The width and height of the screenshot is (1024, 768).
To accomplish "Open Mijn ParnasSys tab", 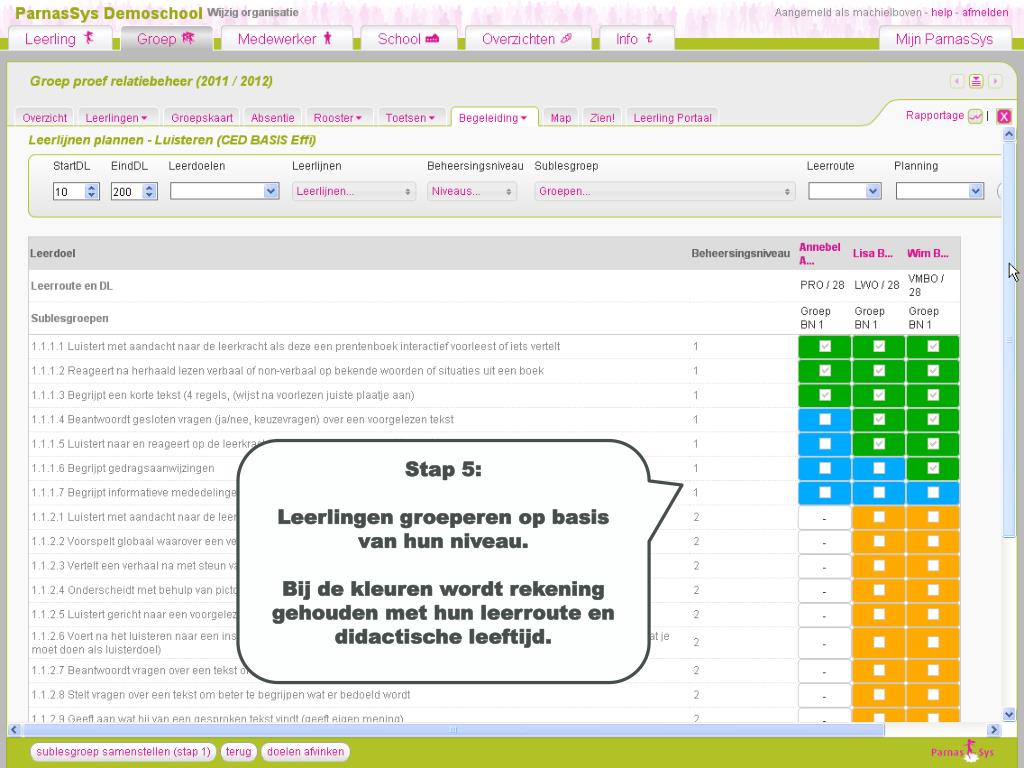I will (944, 39).
